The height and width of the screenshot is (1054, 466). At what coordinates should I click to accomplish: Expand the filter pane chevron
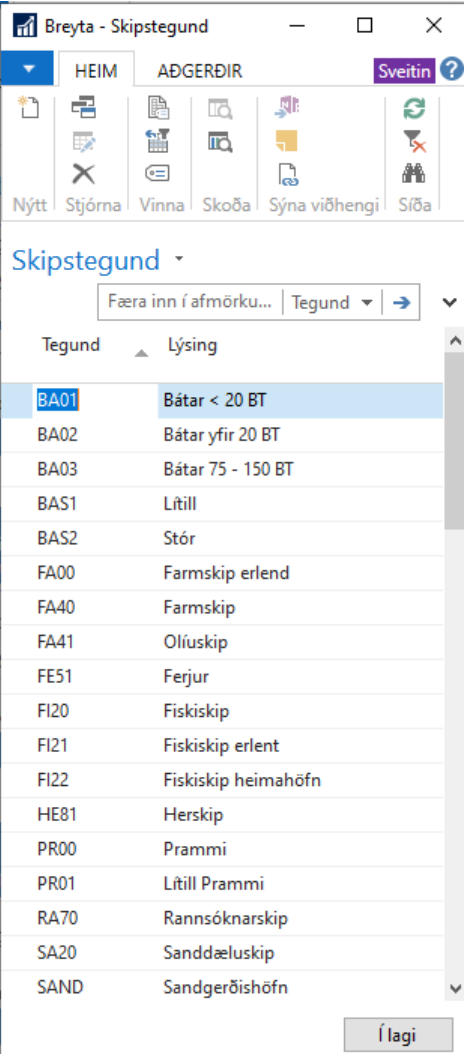pos(450,302)
